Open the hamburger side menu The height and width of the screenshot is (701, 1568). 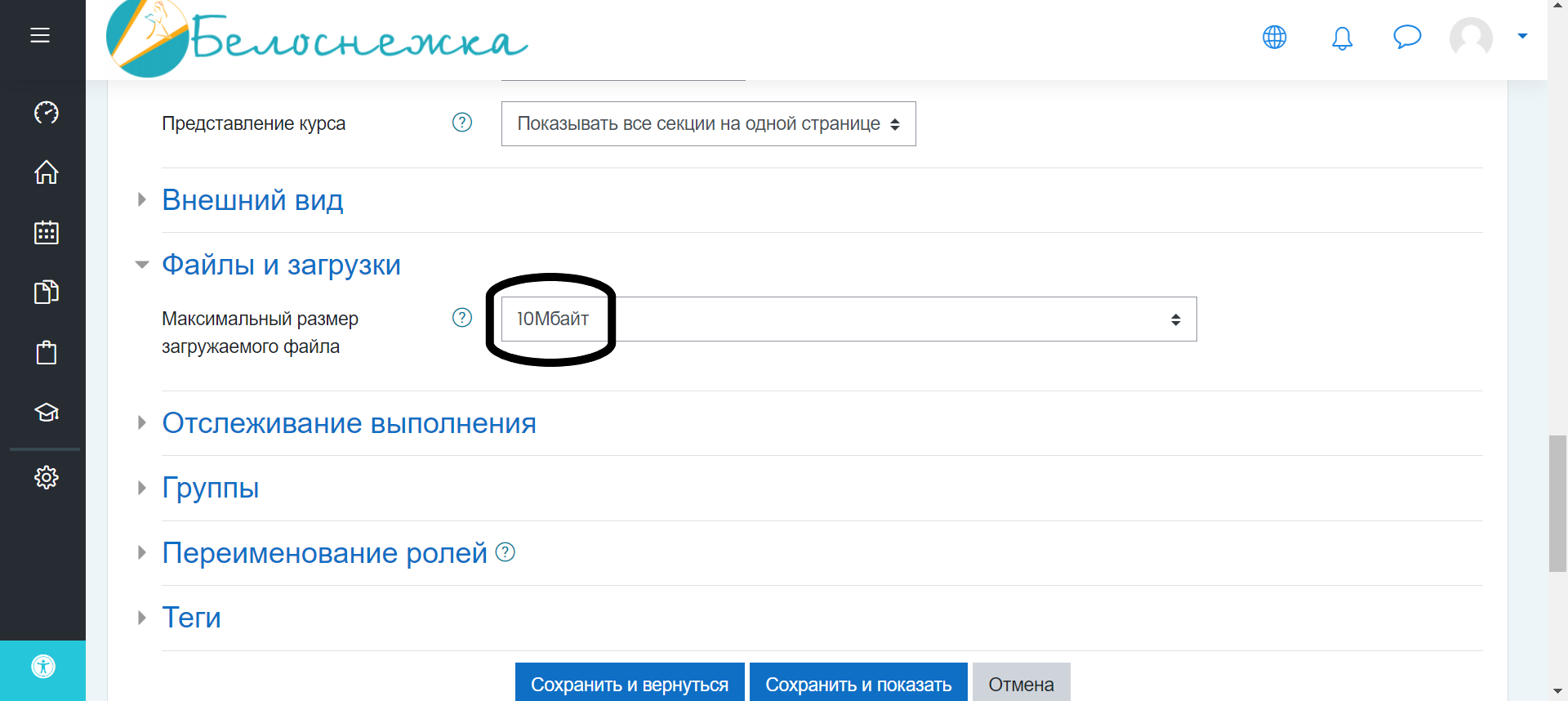(x=40, y=35)
